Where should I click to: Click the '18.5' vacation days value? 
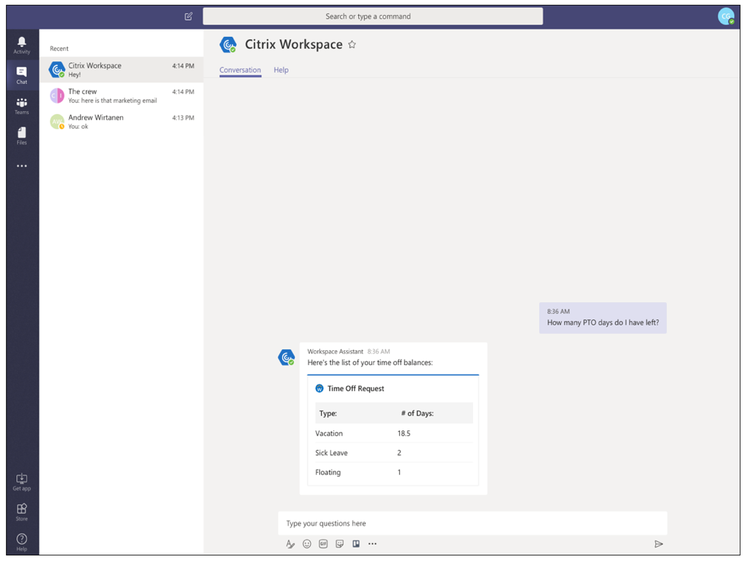click(x=404, y=433)
